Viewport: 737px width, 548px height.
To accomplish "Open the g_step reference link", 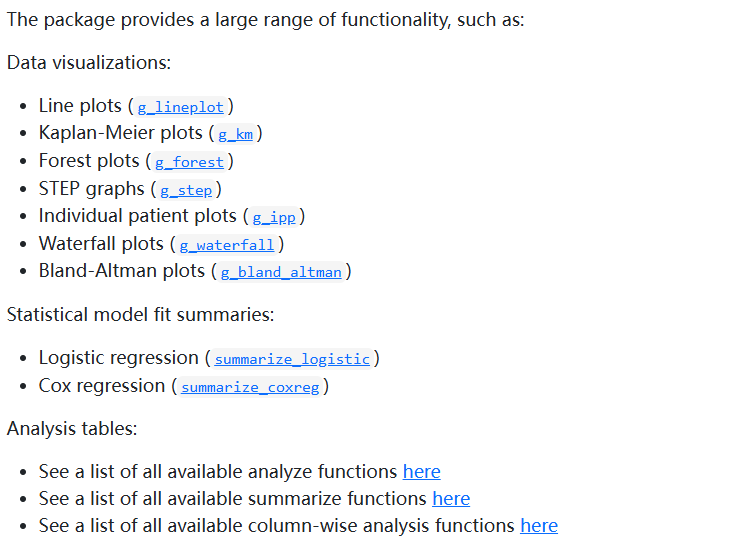I will tap(185, 190).
